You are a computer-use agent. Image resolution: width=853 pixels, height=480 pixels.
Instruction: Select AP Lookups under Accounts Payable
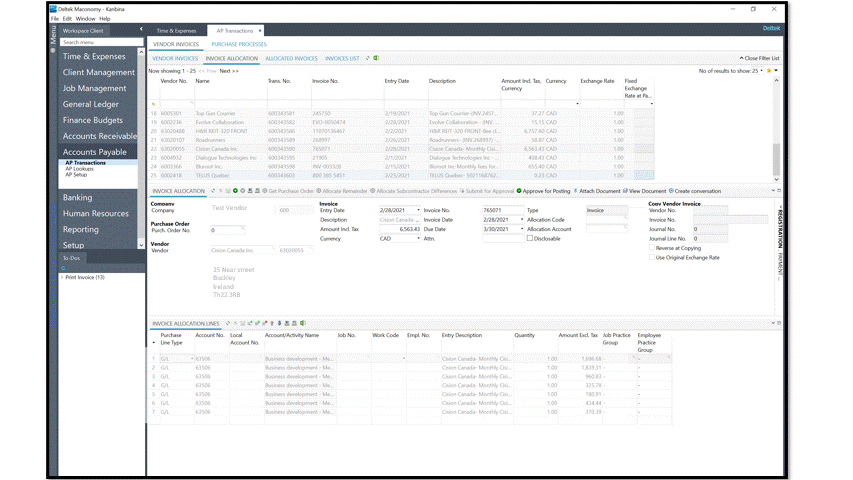(x=79, y=169)
